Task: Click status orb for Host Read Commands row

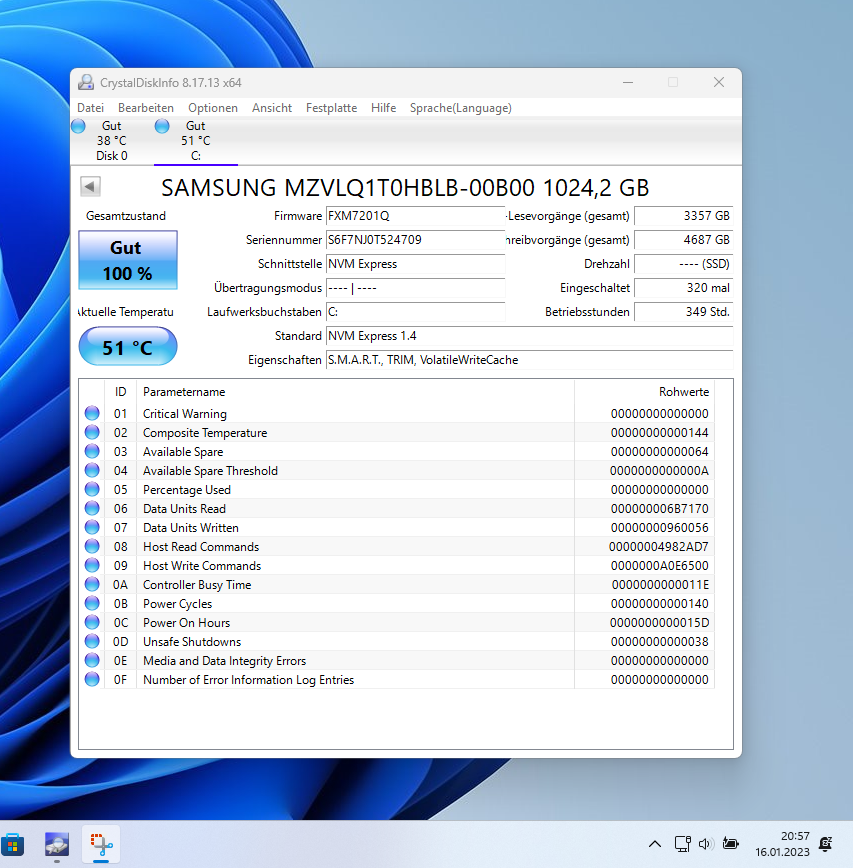Action: (92, 546)
